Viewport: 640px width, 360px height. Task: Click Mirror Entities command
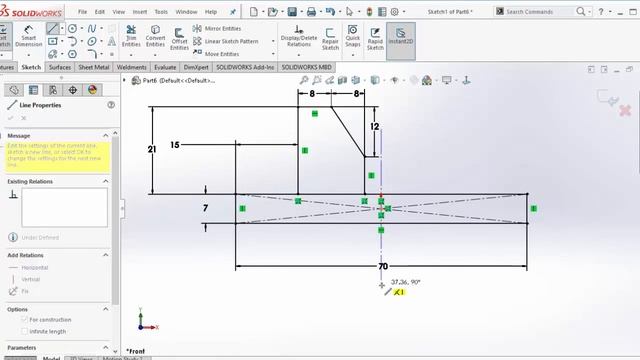click(217, 29)
